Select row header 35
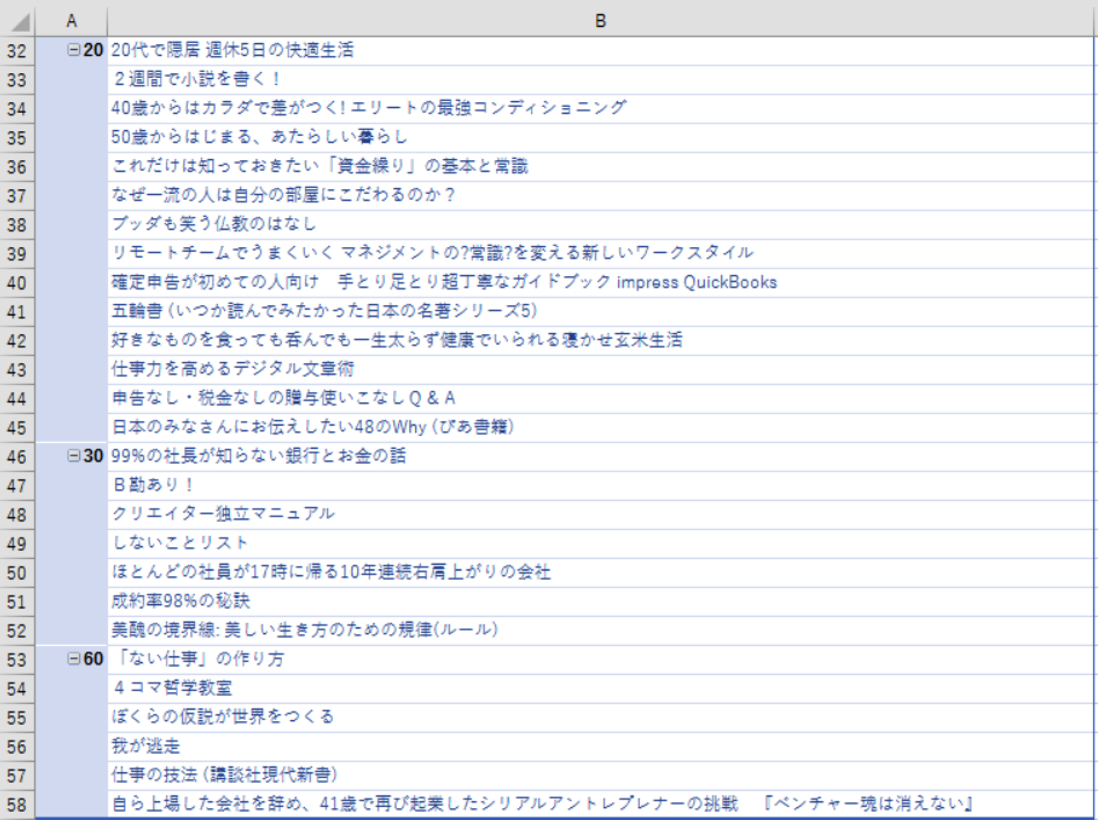 (x=18, y=138)
